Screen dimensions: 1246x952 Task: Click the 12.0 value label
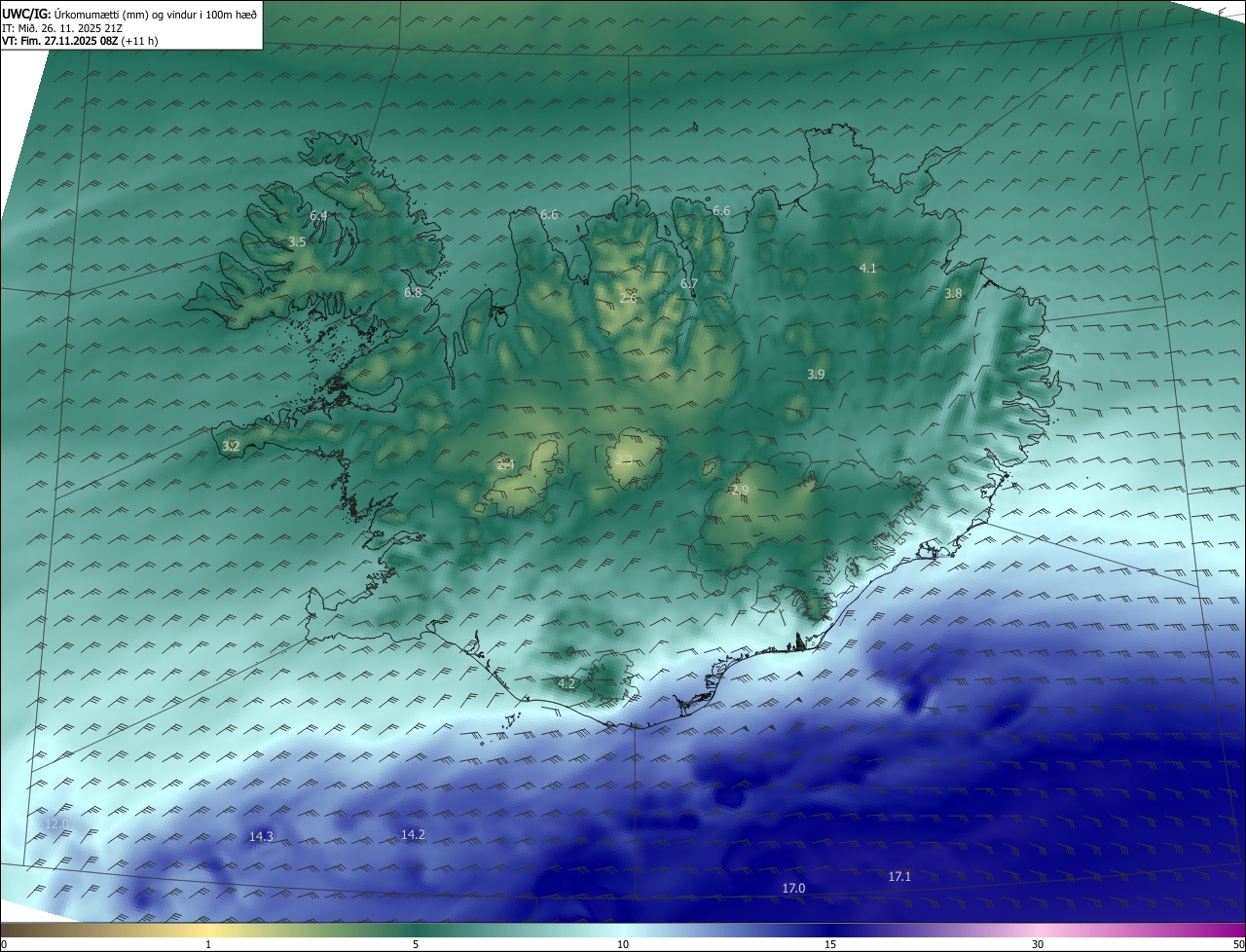point(57,824)
